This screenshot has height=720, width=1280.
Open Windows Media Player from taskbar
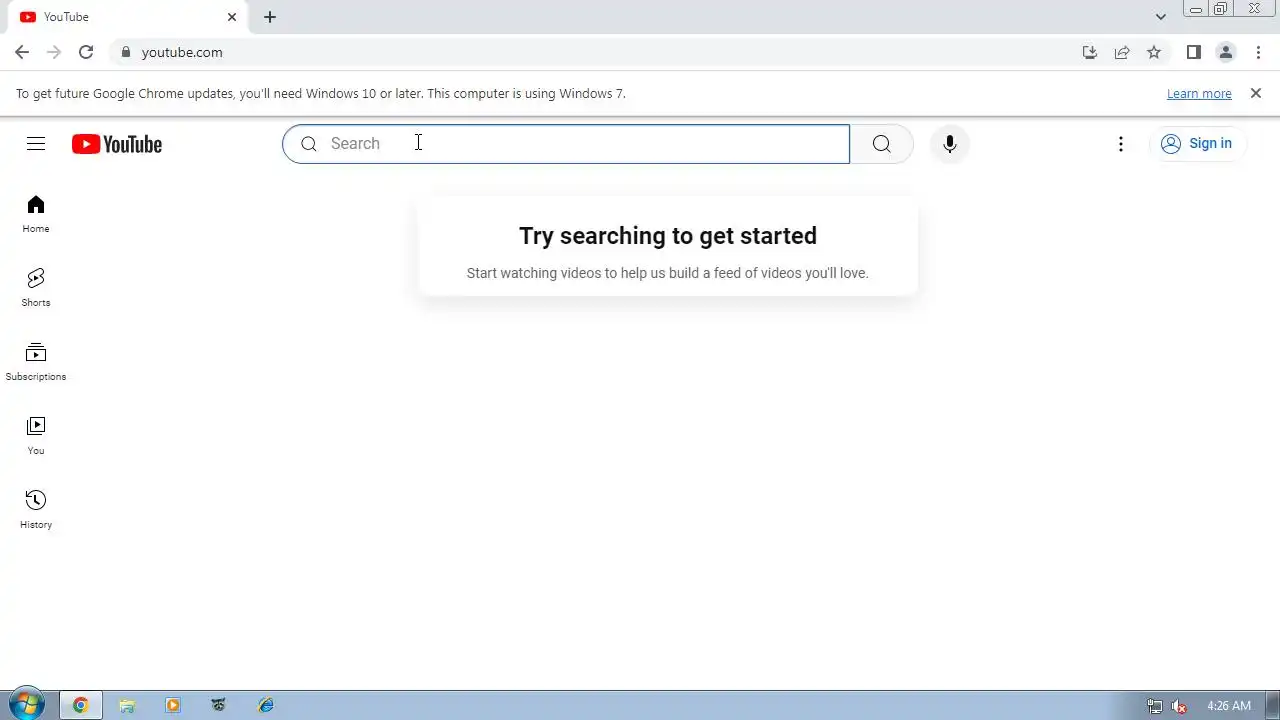173,705
